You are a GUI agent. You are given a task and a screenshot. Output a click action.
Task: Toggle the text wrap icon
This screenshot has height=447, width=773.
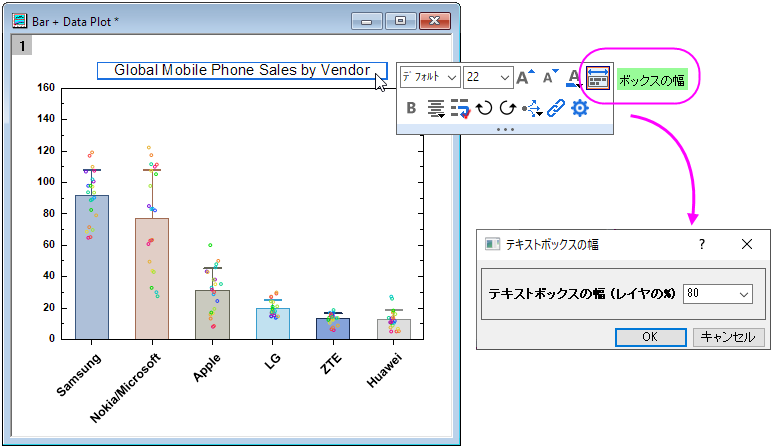click(460, 108)
